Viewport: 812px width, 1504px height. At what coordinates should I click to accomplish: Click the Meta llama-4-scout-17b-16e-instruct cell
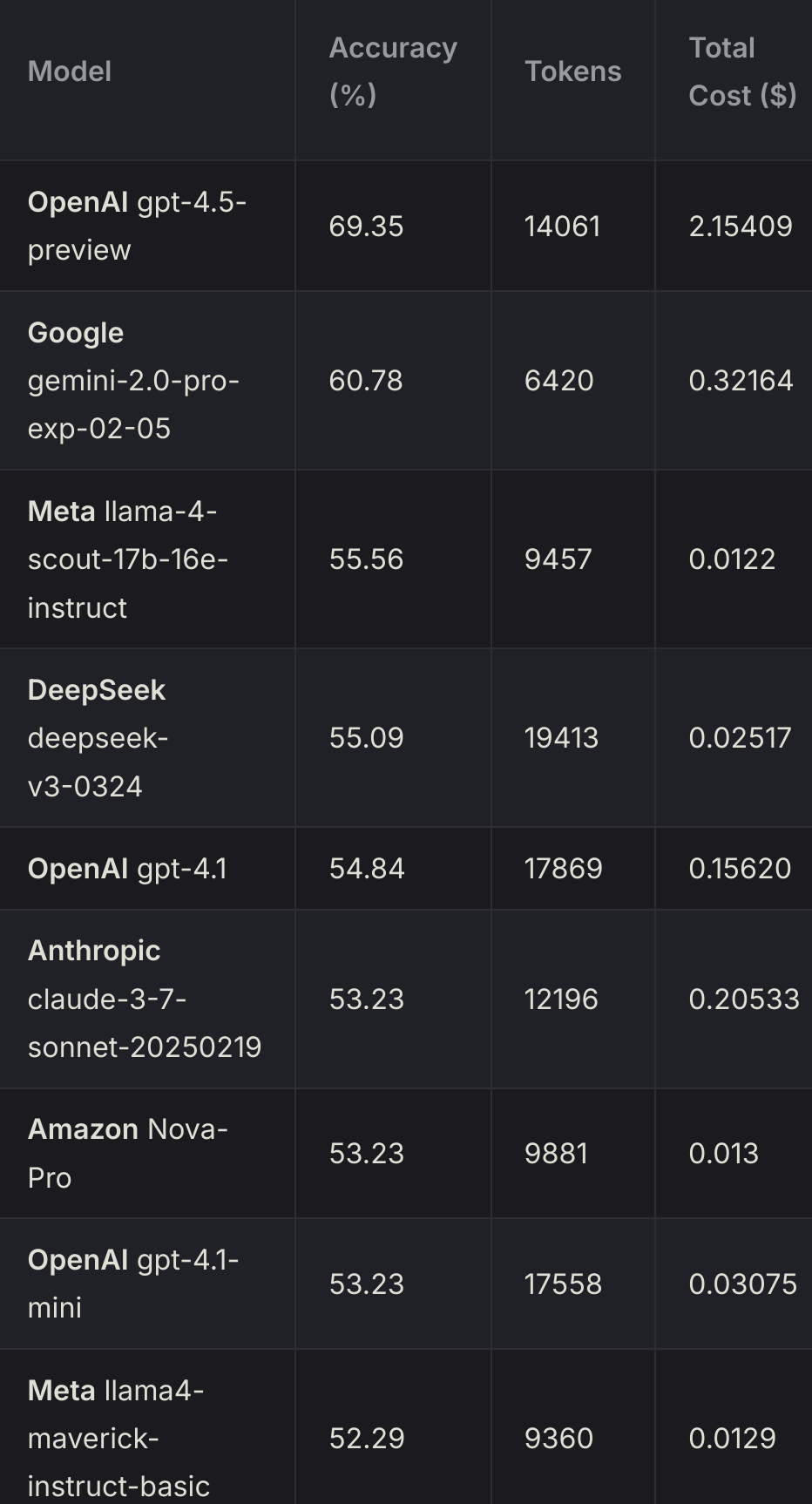127,559
